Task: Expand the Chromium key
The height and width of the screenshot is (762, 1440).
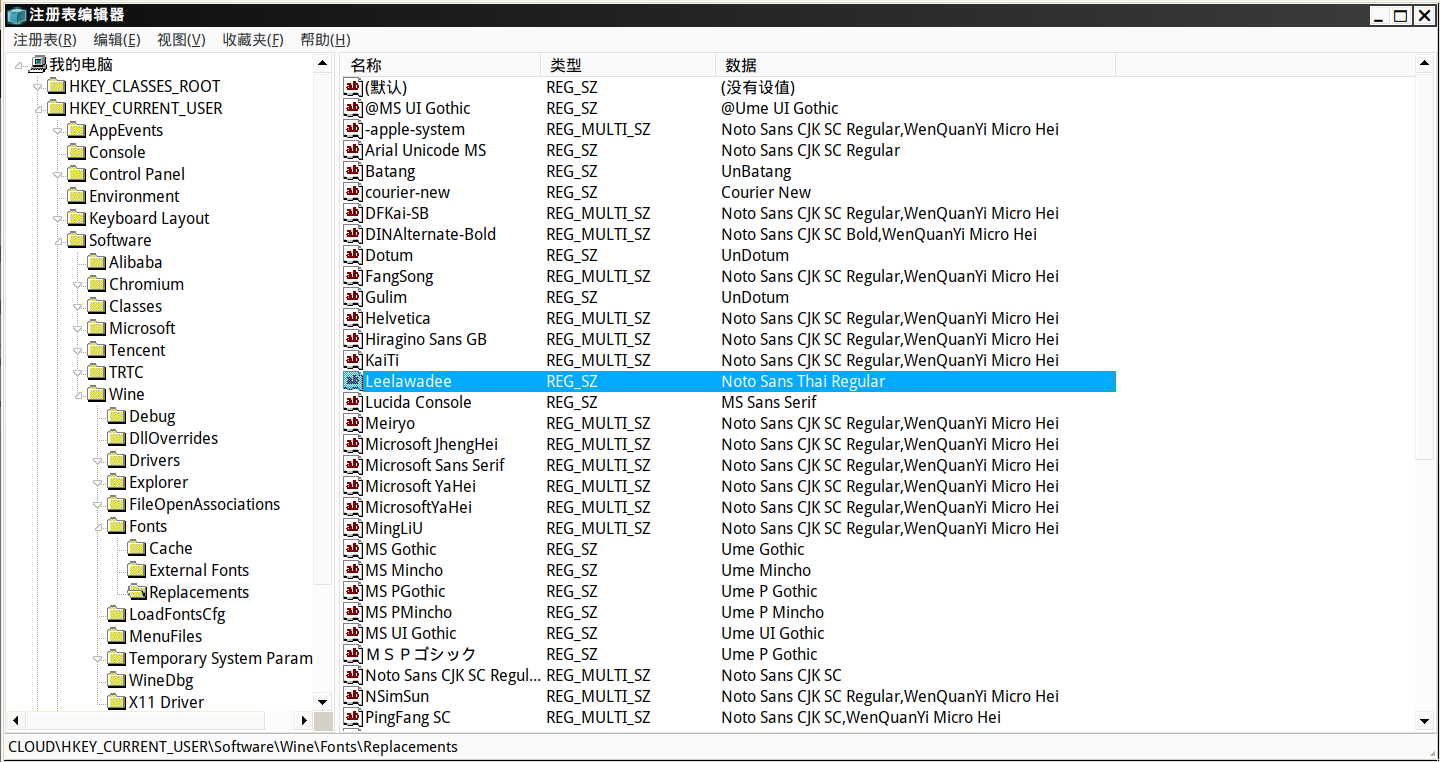Action: (78, 285)
